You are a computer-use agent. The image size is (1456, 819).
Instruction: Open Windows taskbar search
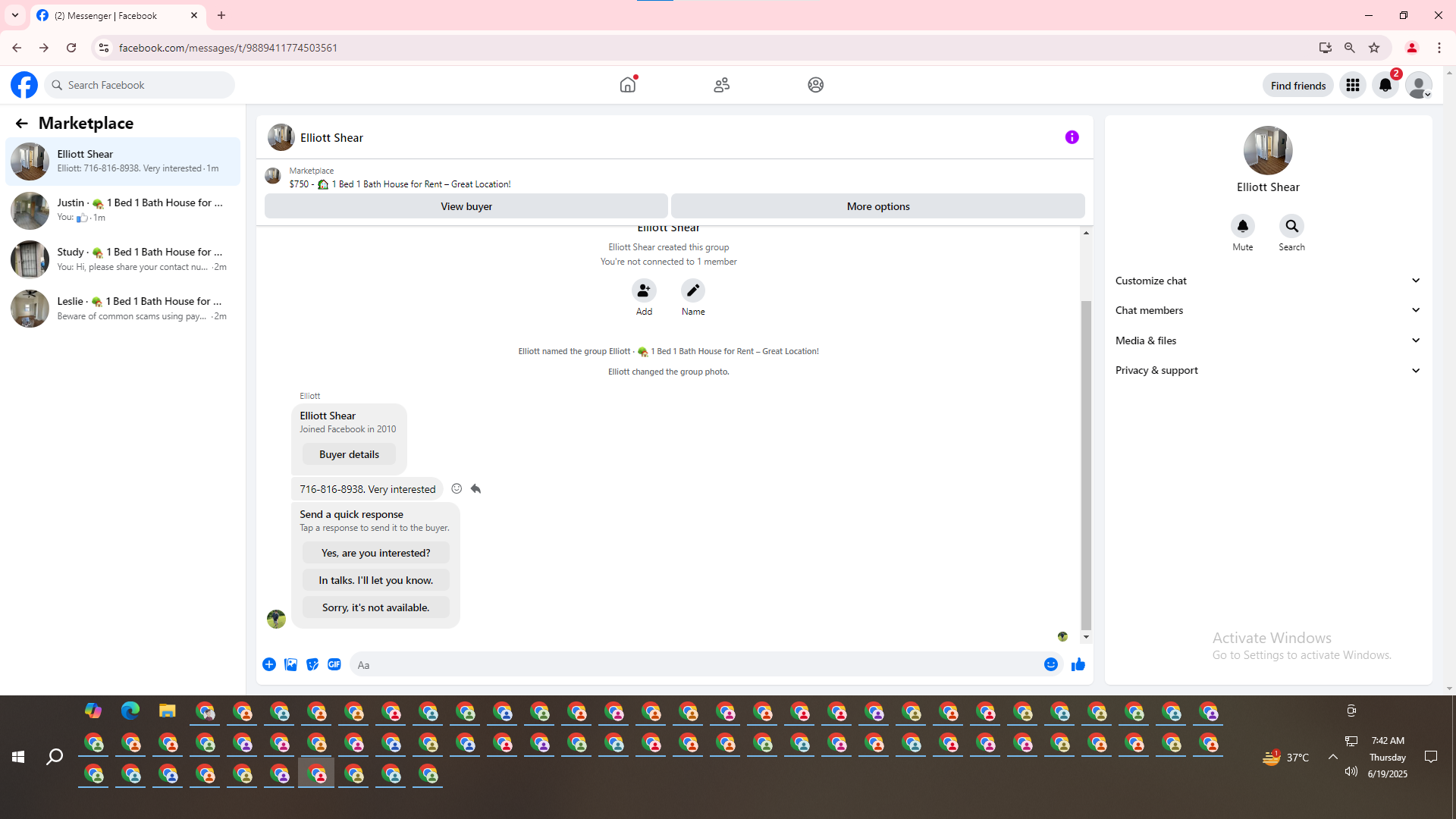coord(55,757)
